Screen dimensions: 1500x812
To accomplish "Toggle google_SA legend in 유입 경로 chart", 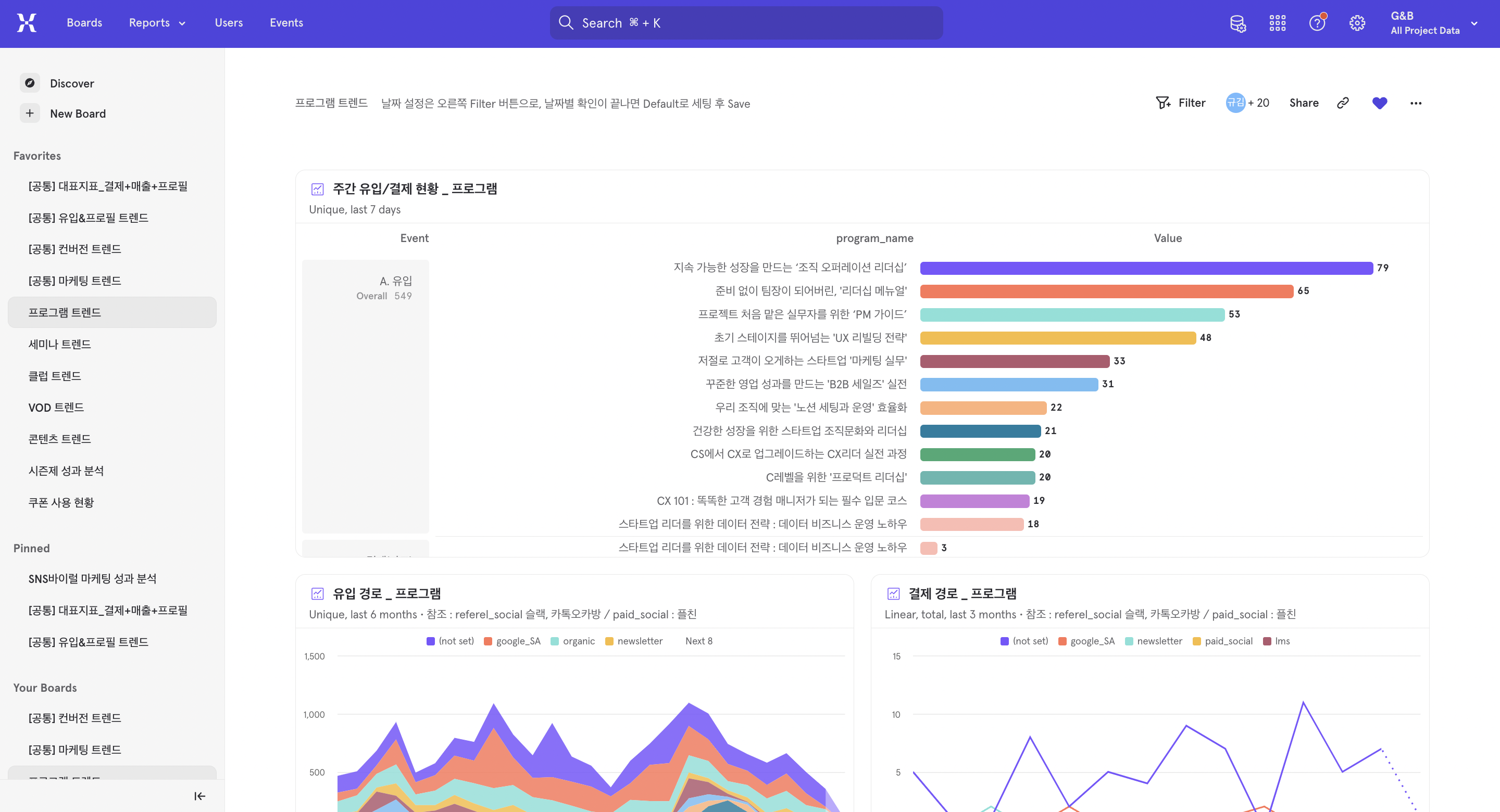I will pos(512,641).
